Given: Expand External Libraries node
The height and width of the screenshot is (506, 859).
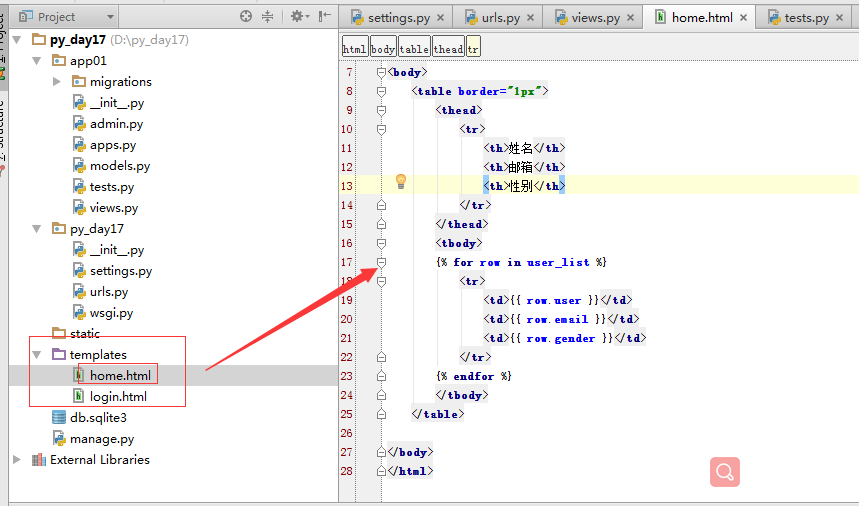Looking at the screenshot, I should tap(17, 460).
